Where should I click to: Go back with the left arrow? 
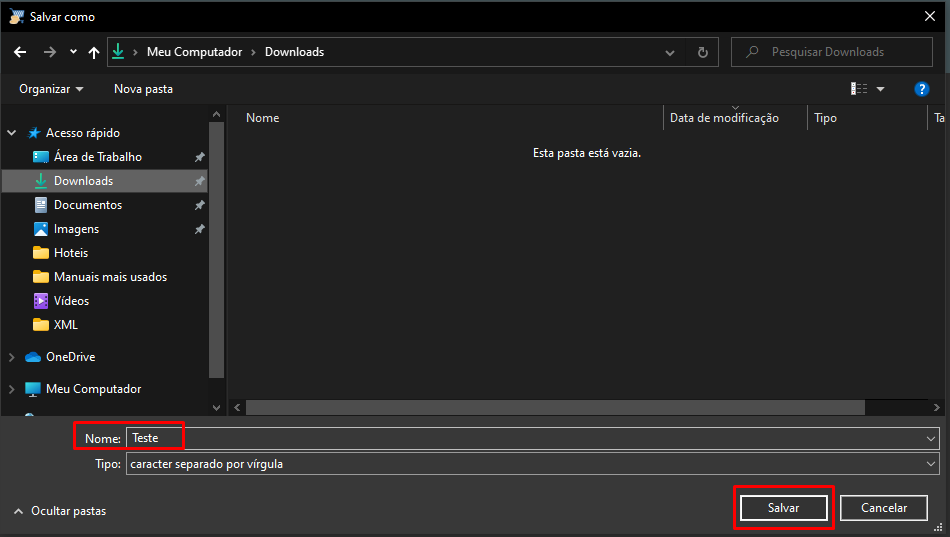pos(20,52)
